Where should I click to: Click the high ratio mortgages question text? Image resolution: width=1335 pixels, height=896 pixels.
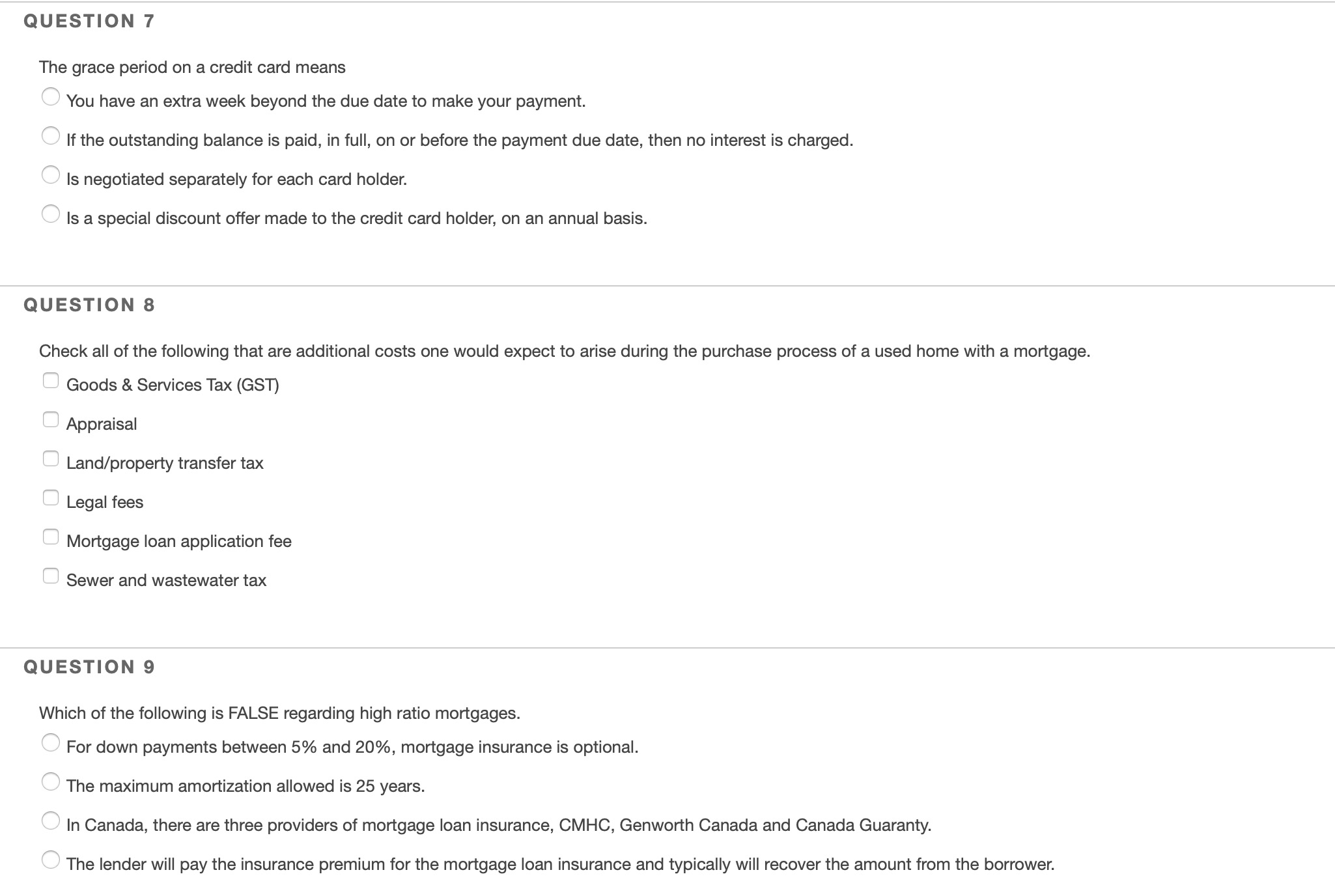click(x=280, y=712)
